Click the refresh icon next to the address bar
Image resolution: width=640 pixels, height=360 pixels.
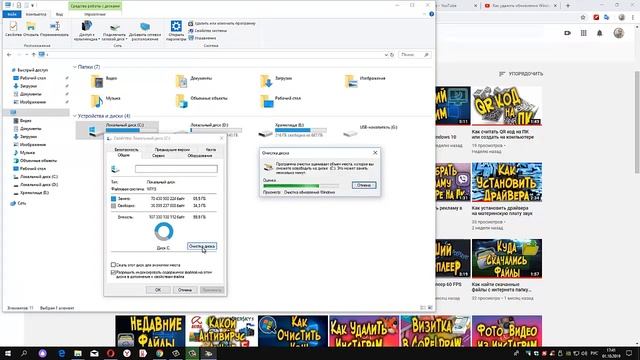(x=392, y=55)
